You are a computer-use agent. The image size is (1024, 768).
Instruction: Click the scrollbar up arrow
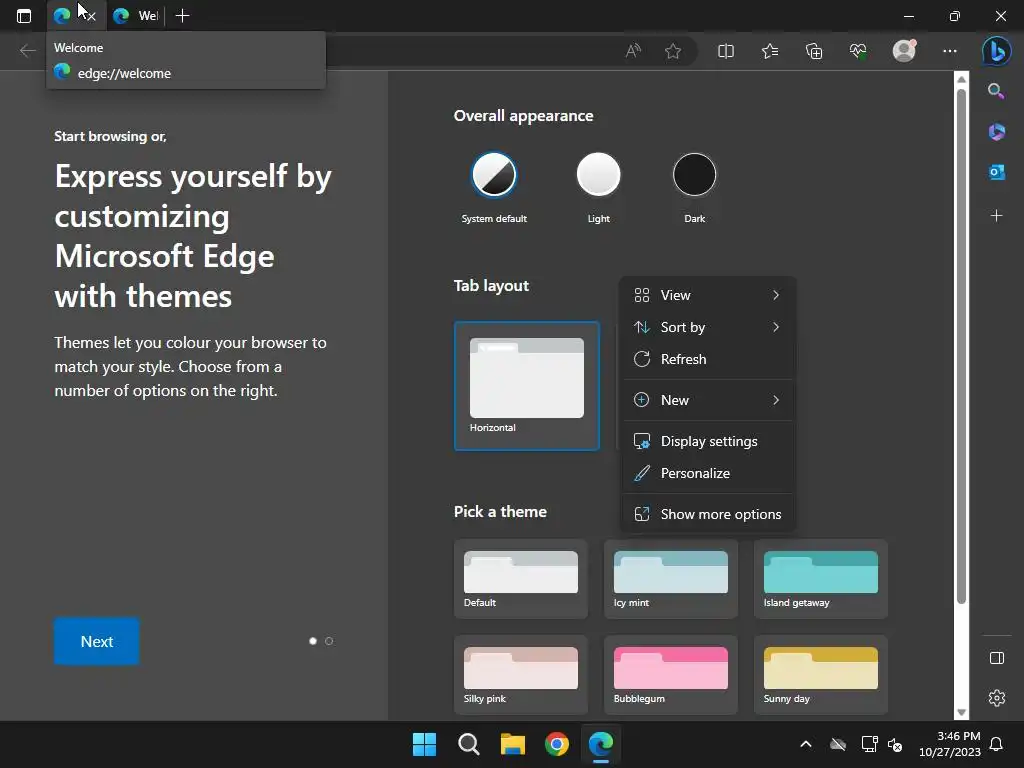961,79
